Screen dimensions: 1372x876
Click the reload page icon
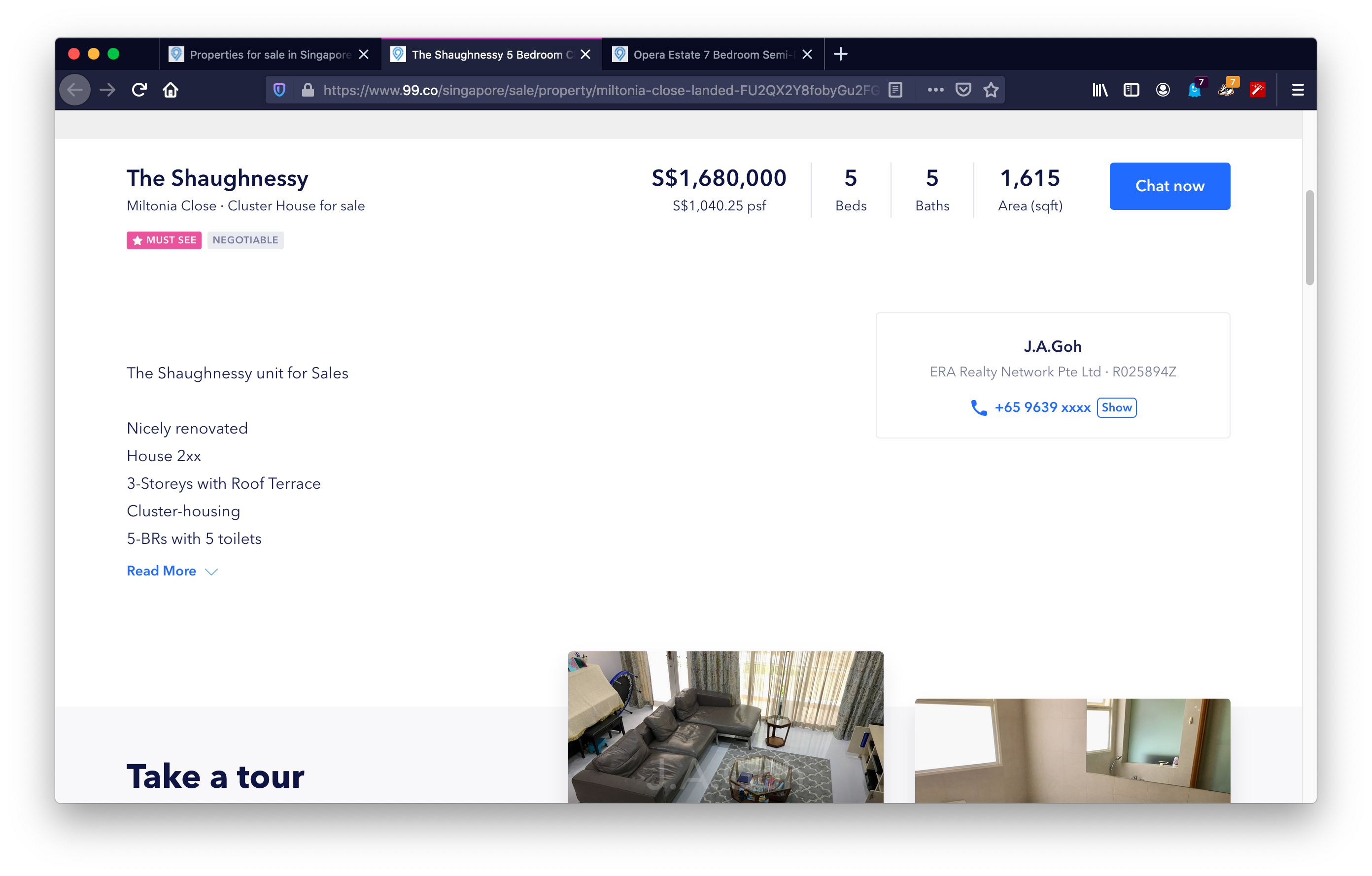[x=139, y=90]
